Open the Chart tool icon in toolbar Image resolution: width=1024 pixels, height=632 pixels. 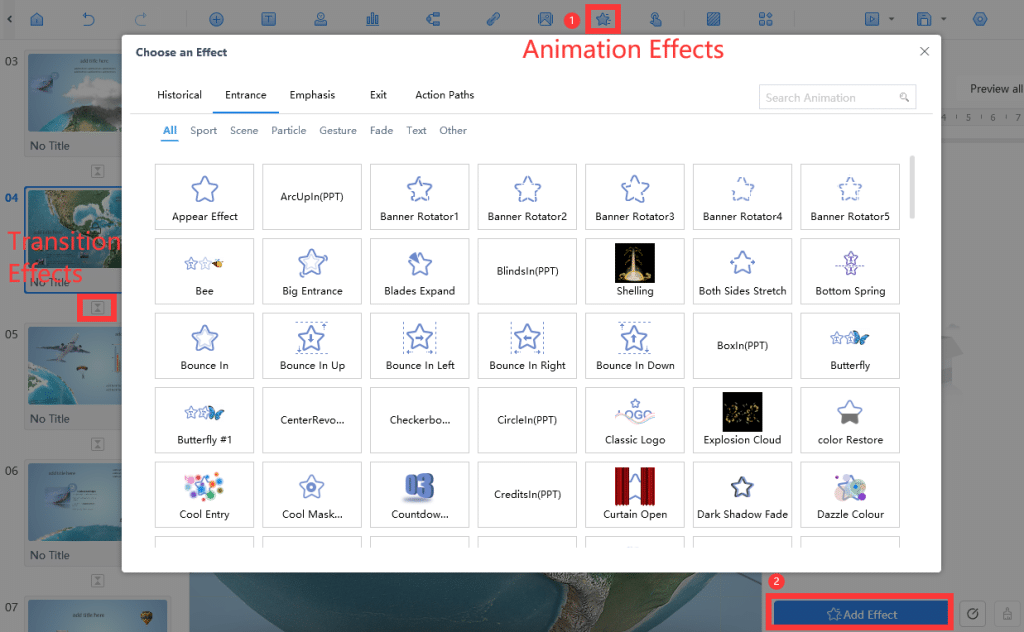[372, 17]
